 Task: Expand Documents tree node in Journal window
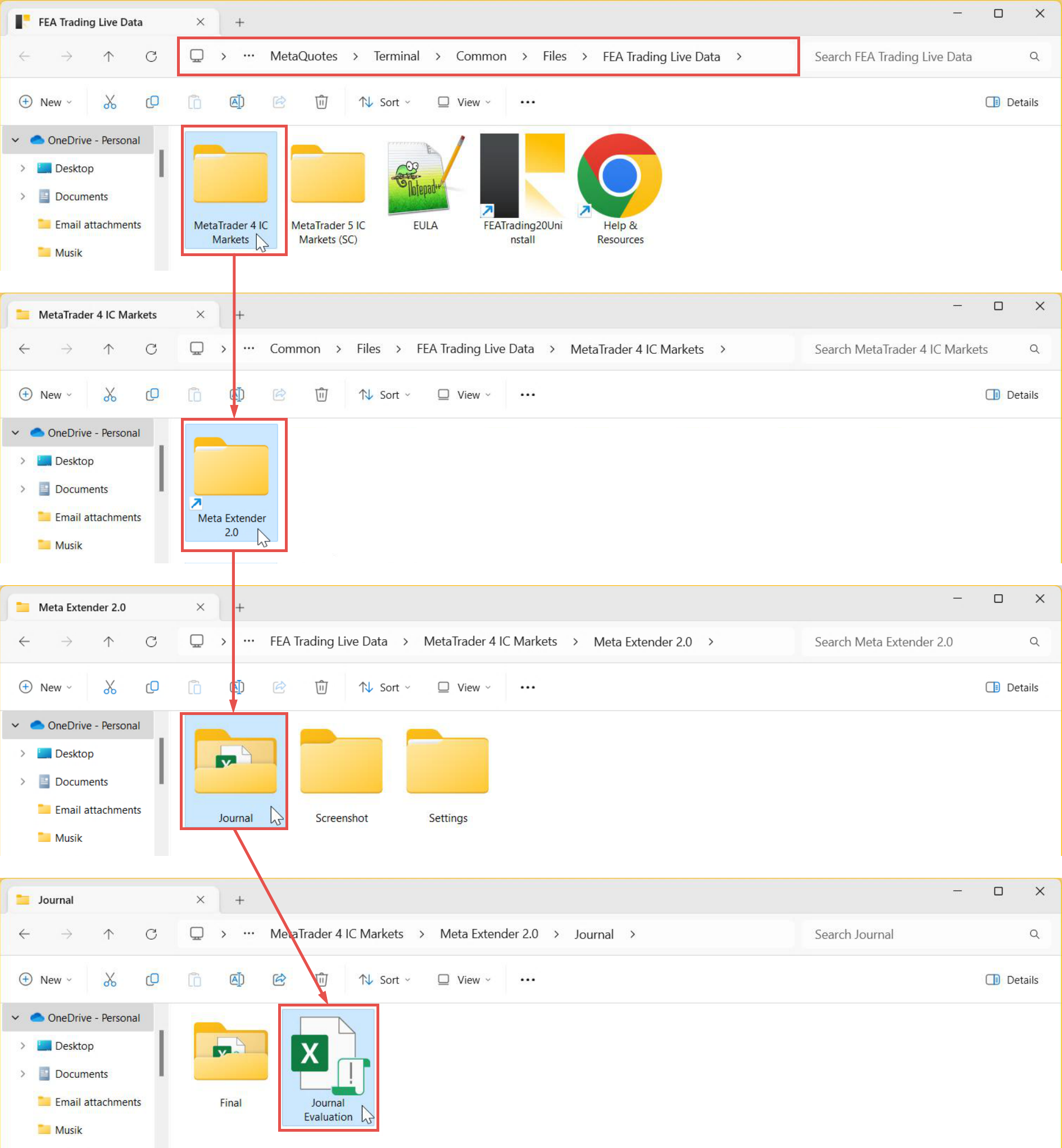22,1073
